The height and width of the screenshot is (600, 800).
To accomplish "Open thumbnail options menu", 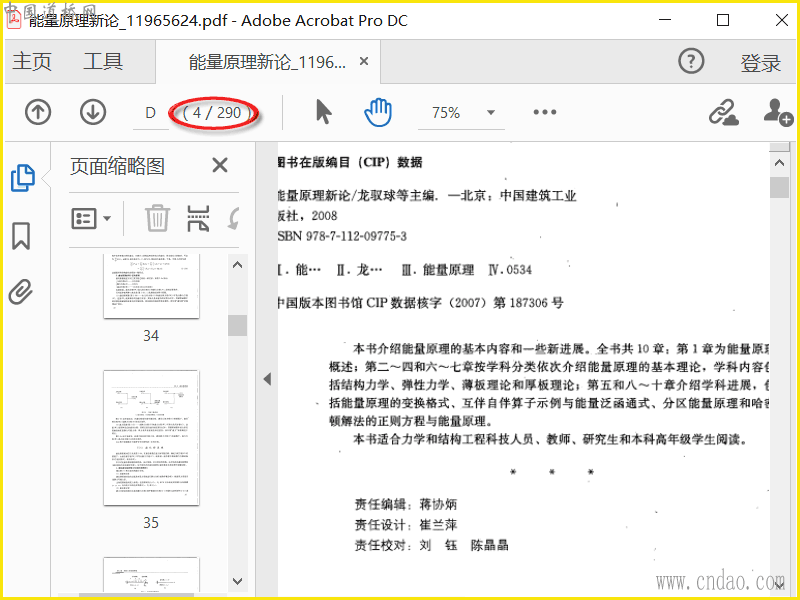I will 91,218.
